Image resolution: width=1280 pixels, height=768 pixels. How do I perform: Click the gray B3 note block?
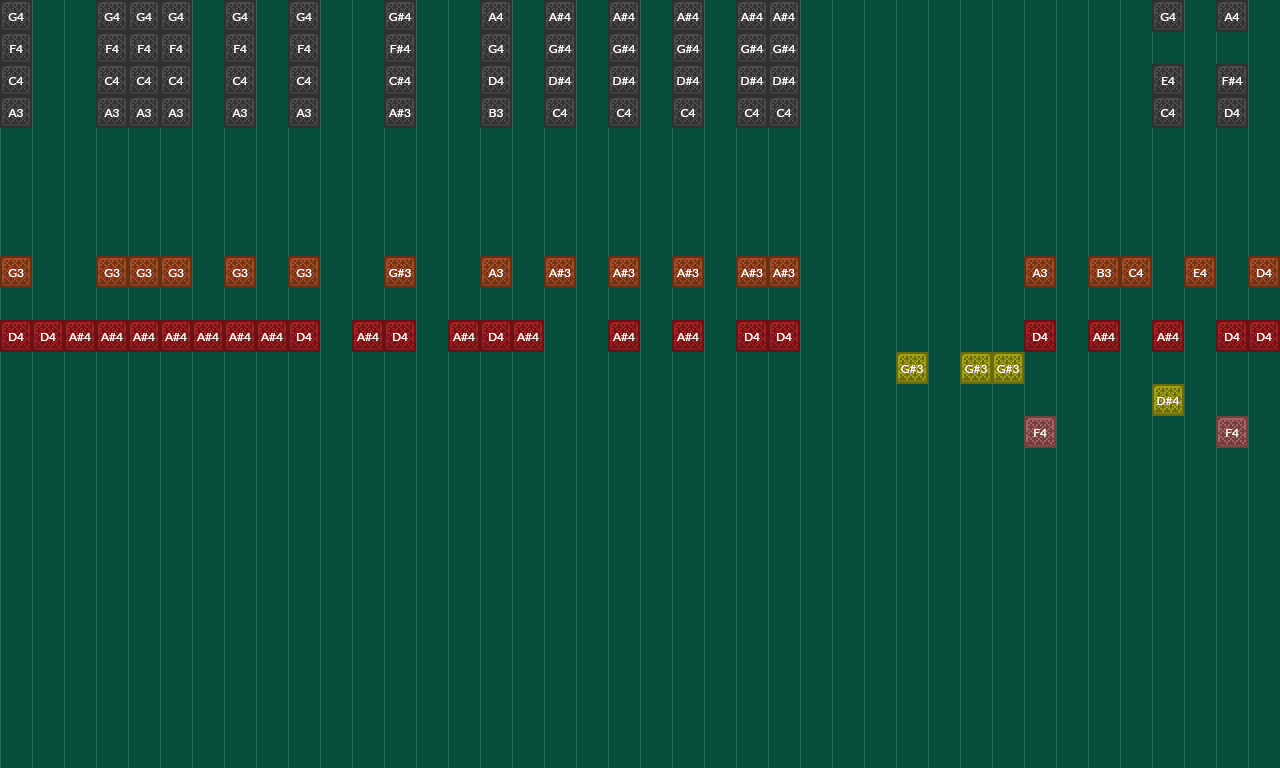pyautogui.click(x=496, y=112)
